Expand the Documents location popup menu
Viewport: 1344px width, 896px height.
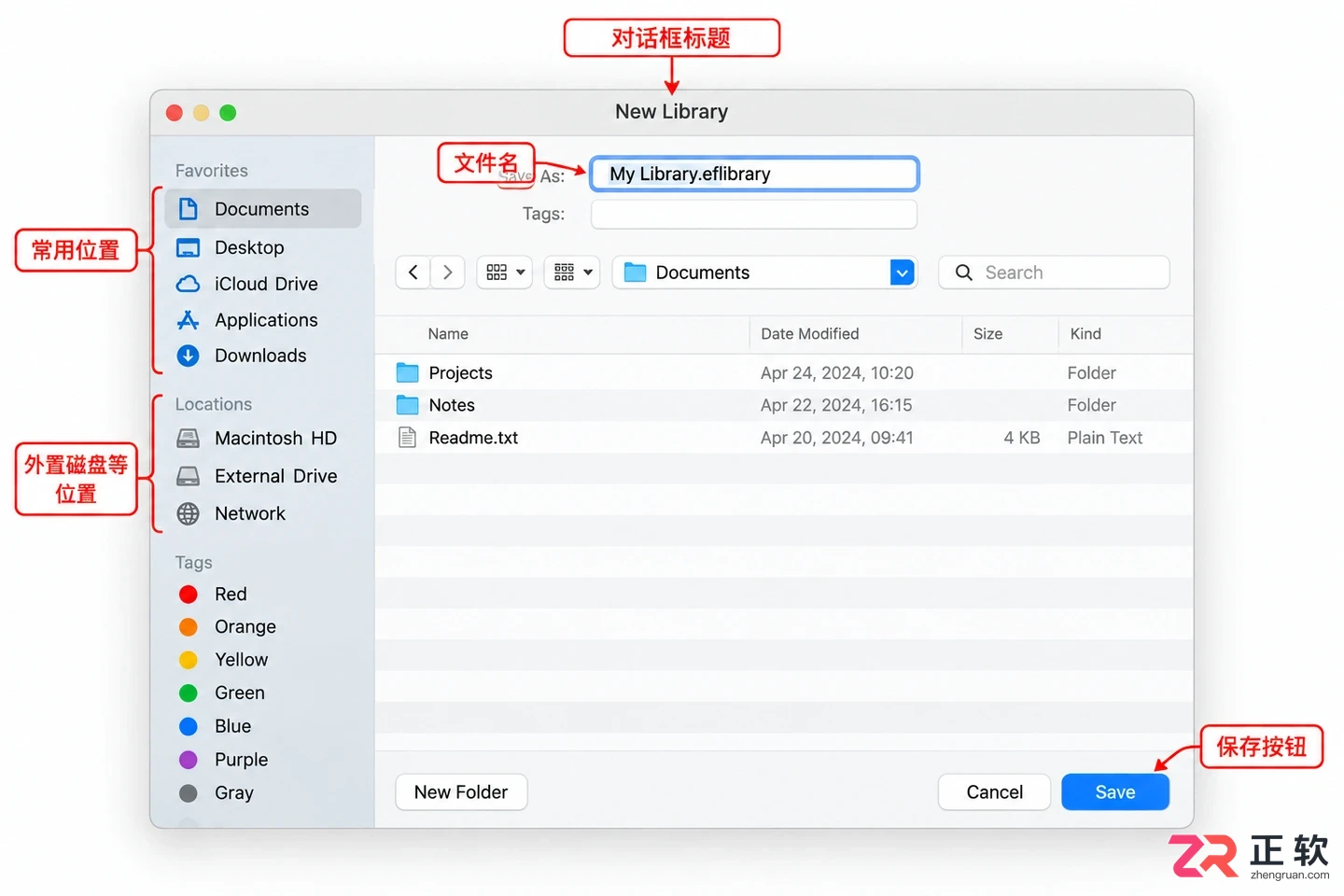(x=765, y=273)
